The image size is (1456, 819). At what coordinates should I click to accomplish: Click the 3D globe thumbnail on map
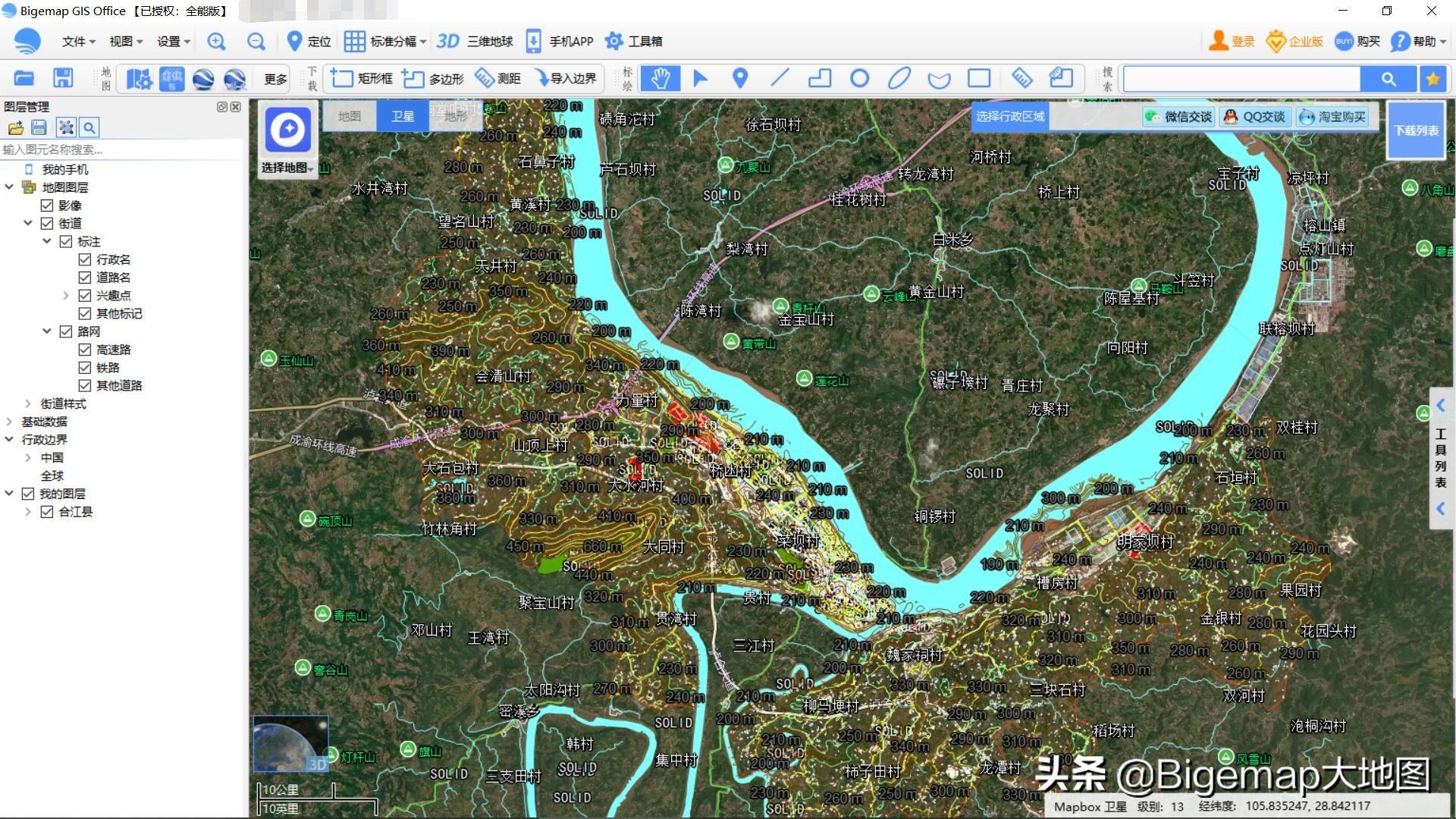click(x=290, y=745)
